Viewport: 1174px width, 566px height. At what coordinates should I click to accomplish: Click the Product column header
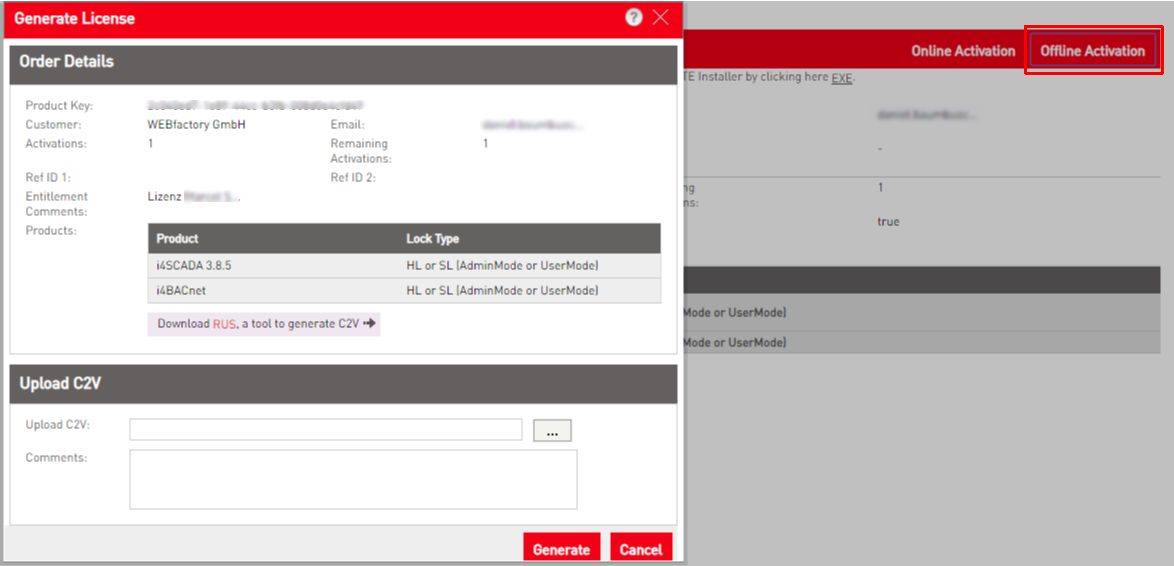point(177,239)
